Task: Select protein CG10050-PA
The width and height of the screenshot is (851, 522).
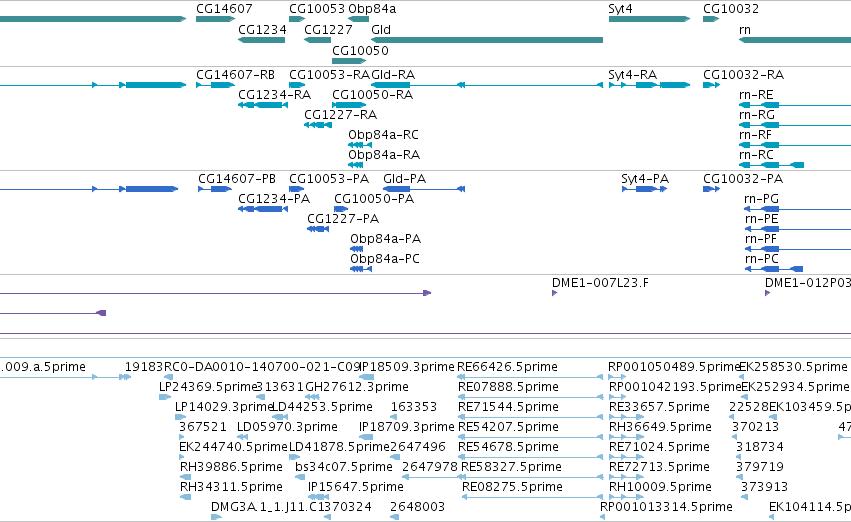Action: (x=374, y=199)
